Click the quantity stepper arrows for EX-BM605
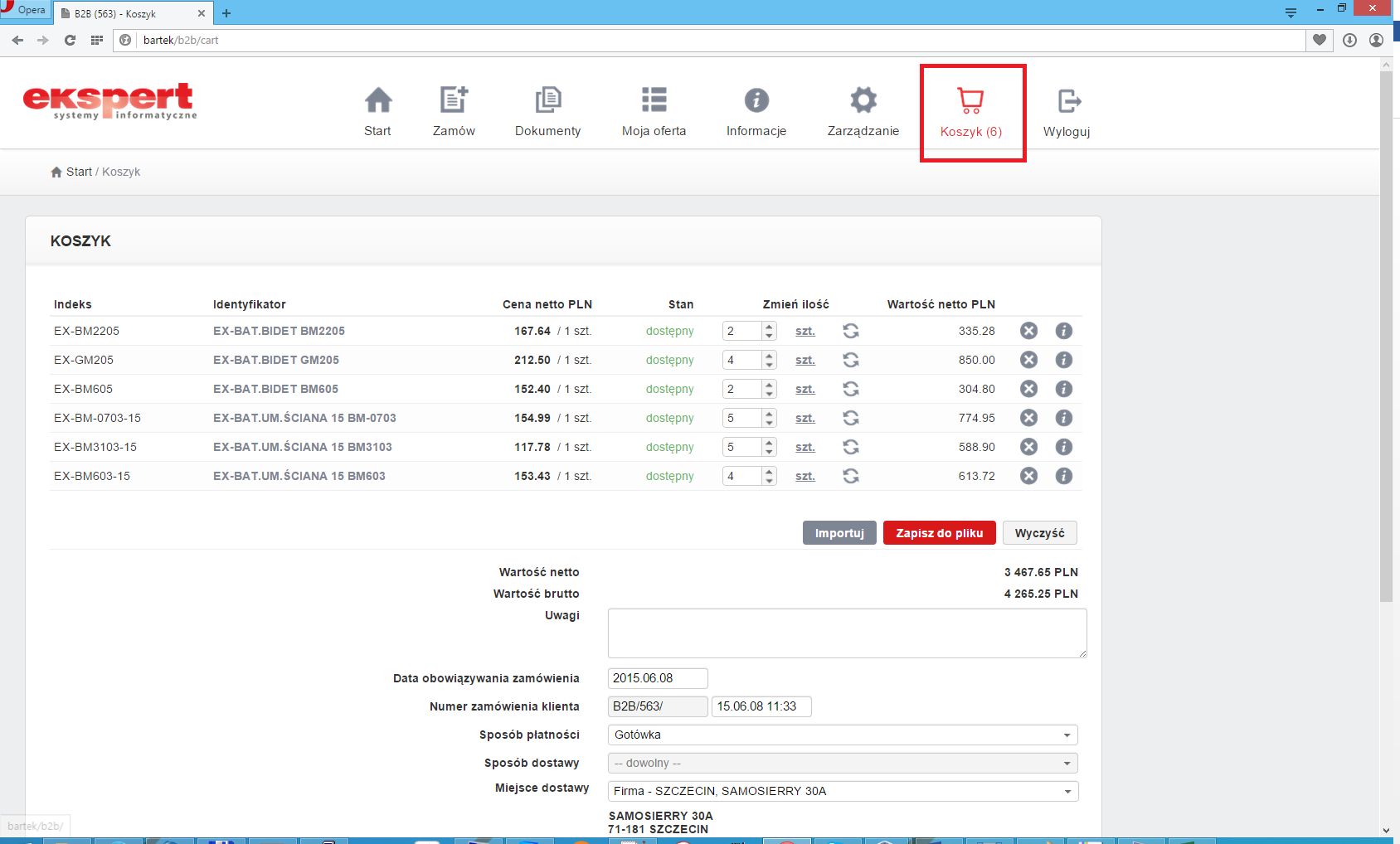This screenshot has width=1400, height=844. point(770,389)
